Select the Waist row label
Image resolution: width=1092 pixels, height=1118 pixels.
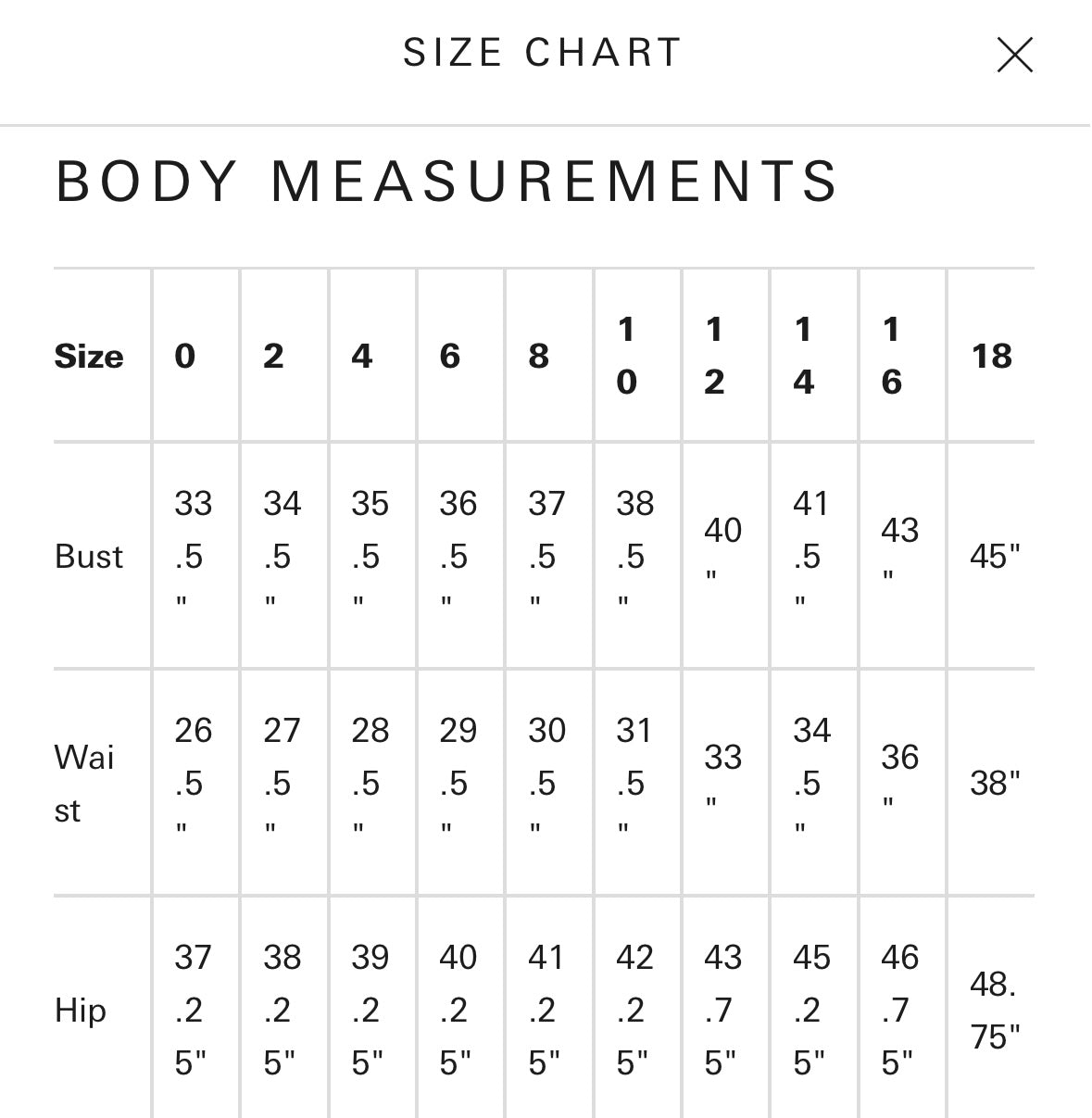click(x=84, y=783)
